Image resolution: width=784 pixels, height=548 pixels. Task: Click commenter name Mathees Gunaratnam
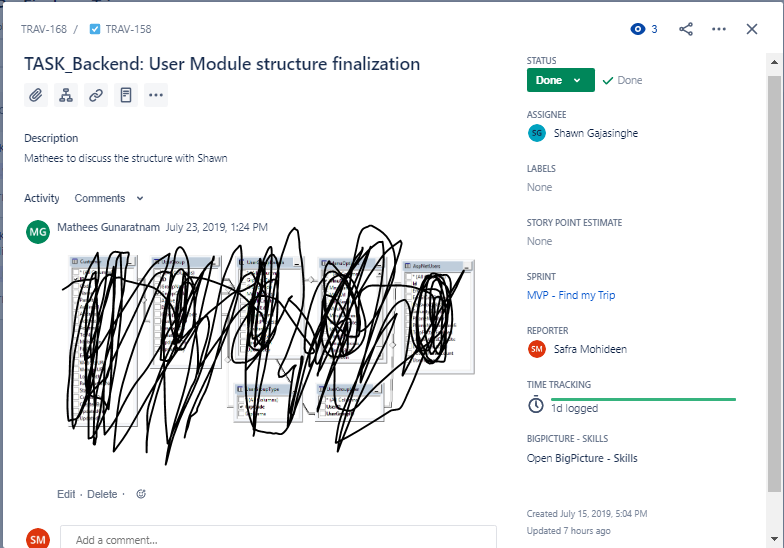click(x=108, y=227)
